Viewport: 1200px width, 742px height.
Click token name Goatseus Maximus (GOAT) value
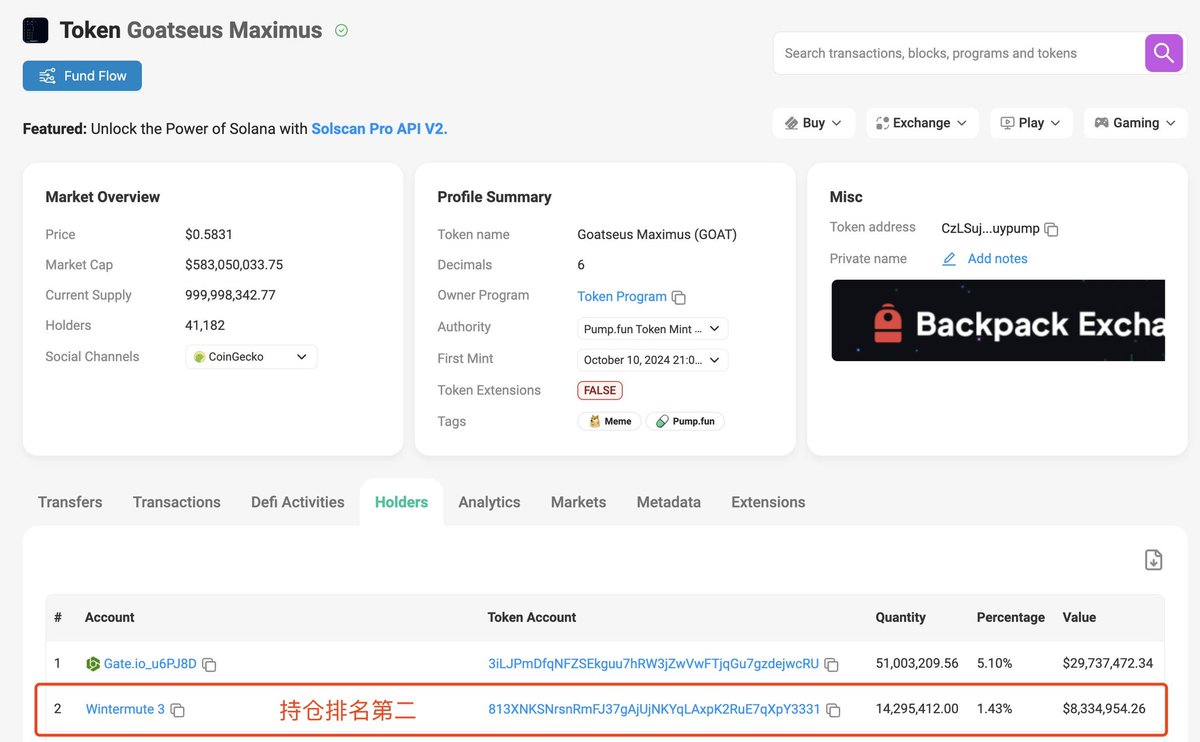pos(657,234)
